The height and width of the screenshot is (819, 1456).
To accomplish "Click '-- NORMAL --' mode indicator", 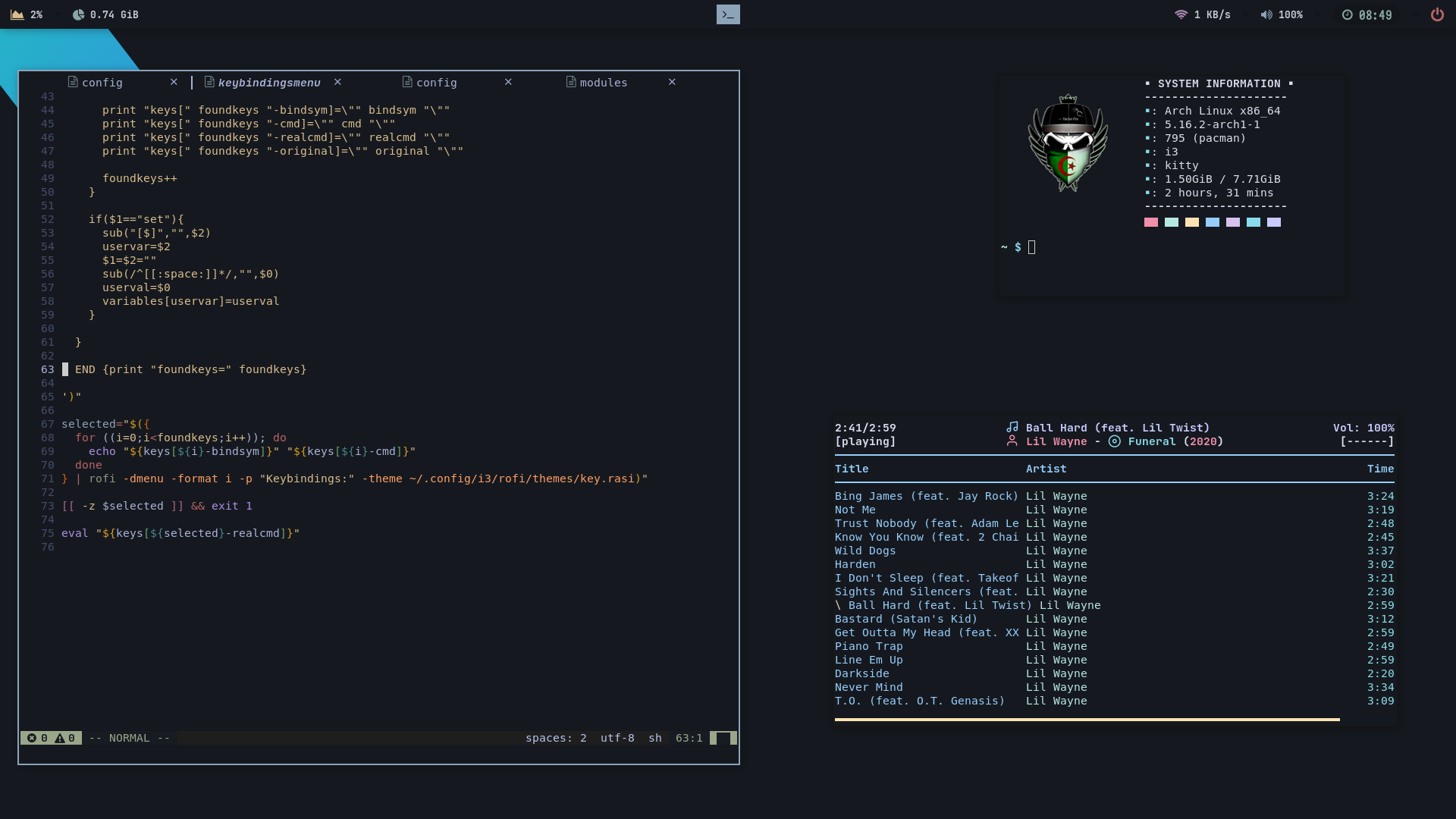I will (130, 738).
